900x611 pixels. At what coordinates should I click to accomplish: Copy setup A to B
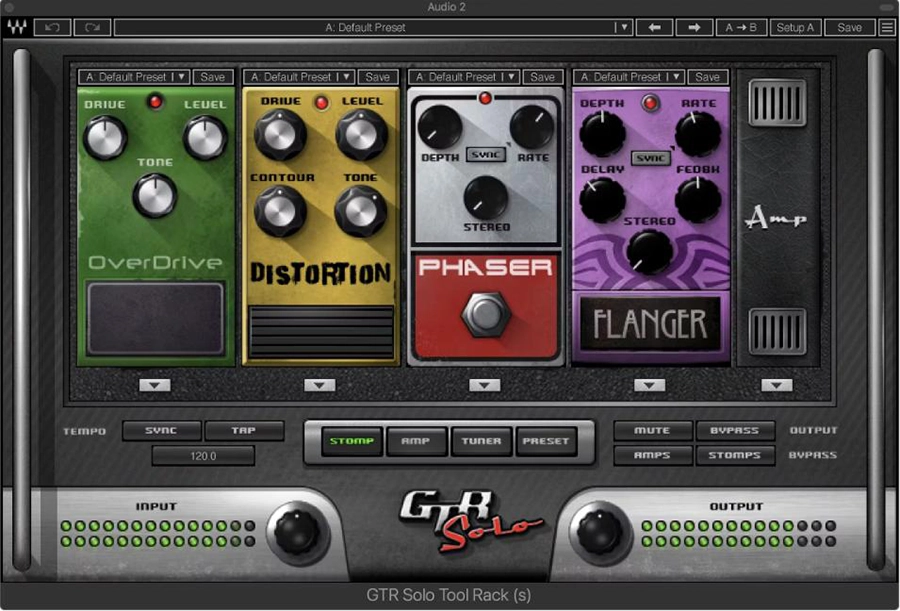tap(741, 27)
